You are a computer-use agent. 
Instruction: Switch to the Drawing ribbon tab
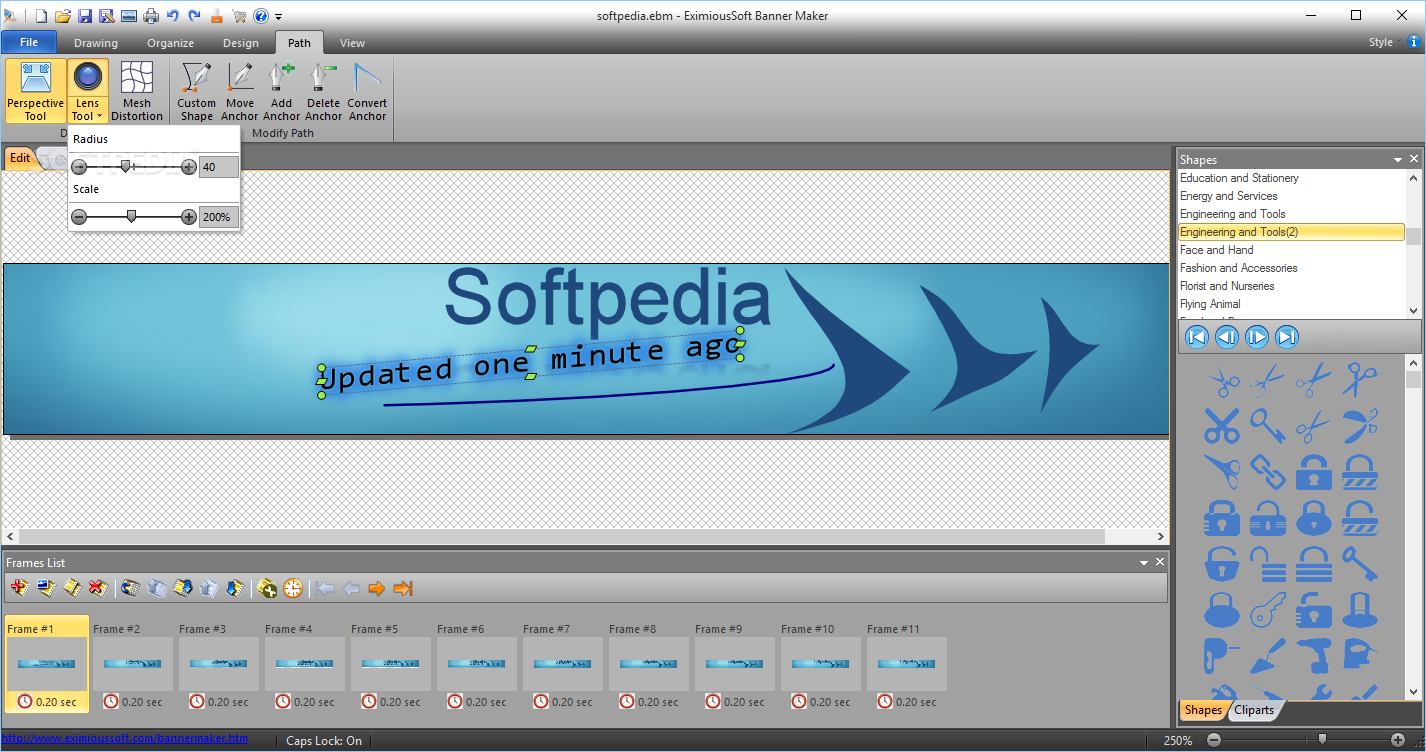point(96,43)
